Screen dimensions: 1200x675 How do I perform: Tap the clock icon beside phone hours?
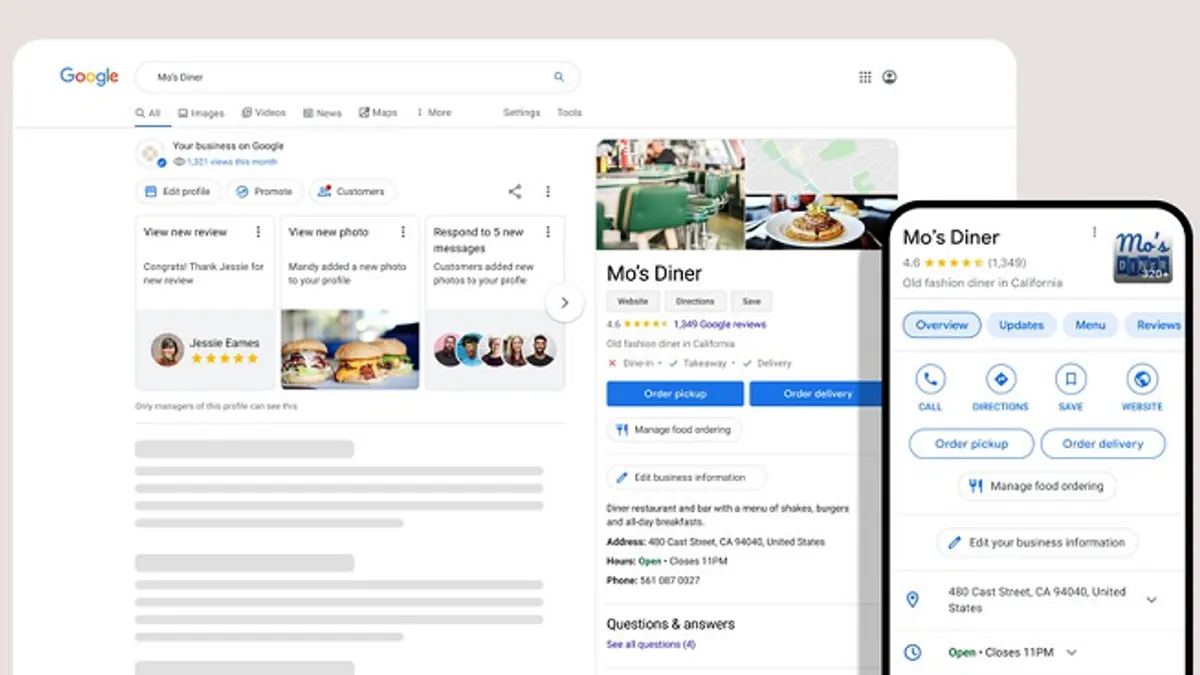912,652
